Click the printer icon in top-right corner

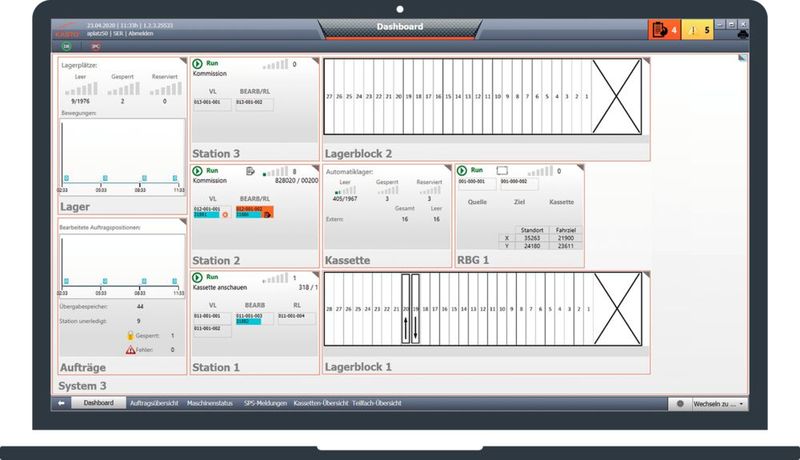(743, 34)
